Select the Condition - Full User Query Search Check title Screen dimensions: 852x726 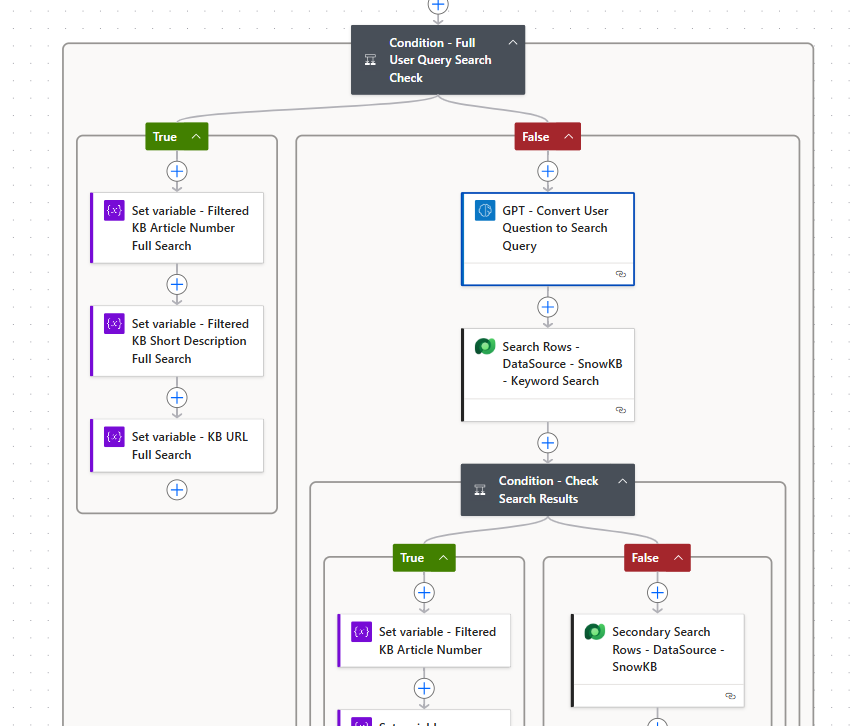point(440,60)
